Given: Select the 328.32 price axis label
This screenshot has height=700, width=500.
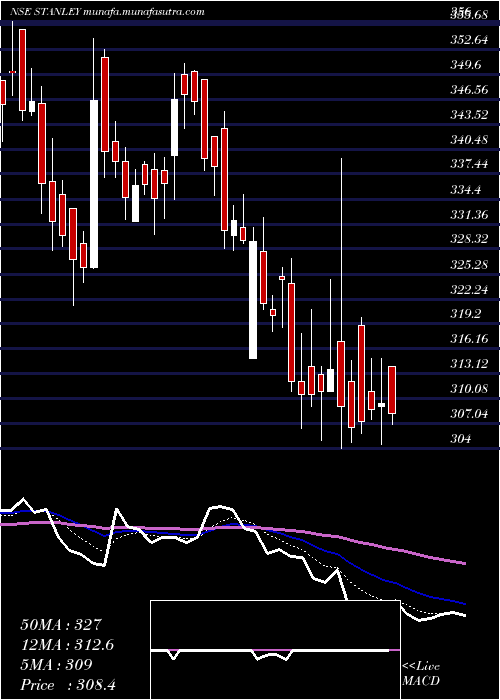Looking at the screenshot, I should (469, 239).
